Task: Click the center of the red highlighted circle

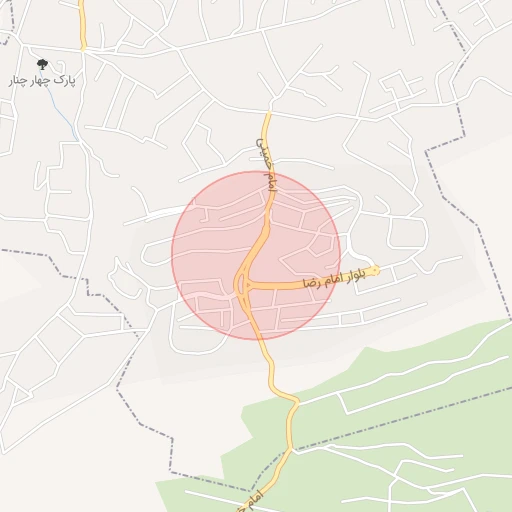Action: point(256,255)
